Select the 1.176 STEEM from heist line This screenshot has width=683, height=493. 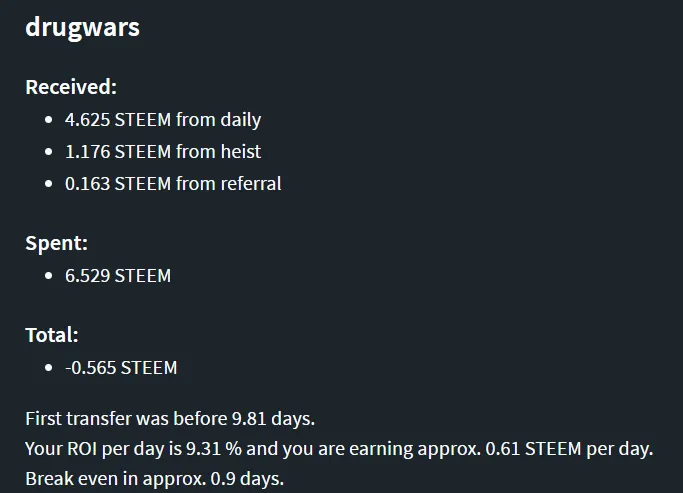[x=163, y=152]
